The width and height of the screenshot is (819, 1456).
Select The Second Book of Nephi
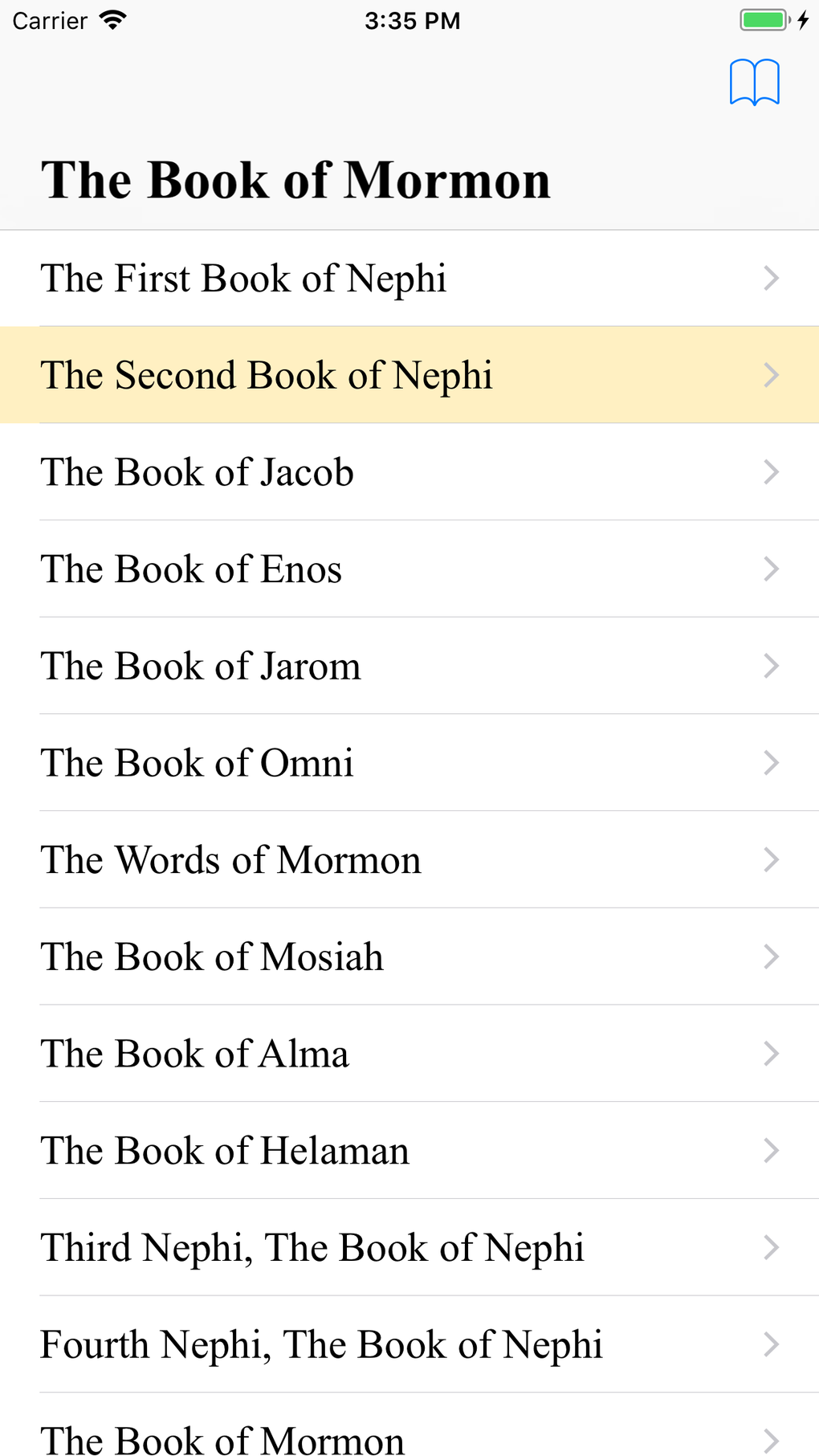point(267,375)
